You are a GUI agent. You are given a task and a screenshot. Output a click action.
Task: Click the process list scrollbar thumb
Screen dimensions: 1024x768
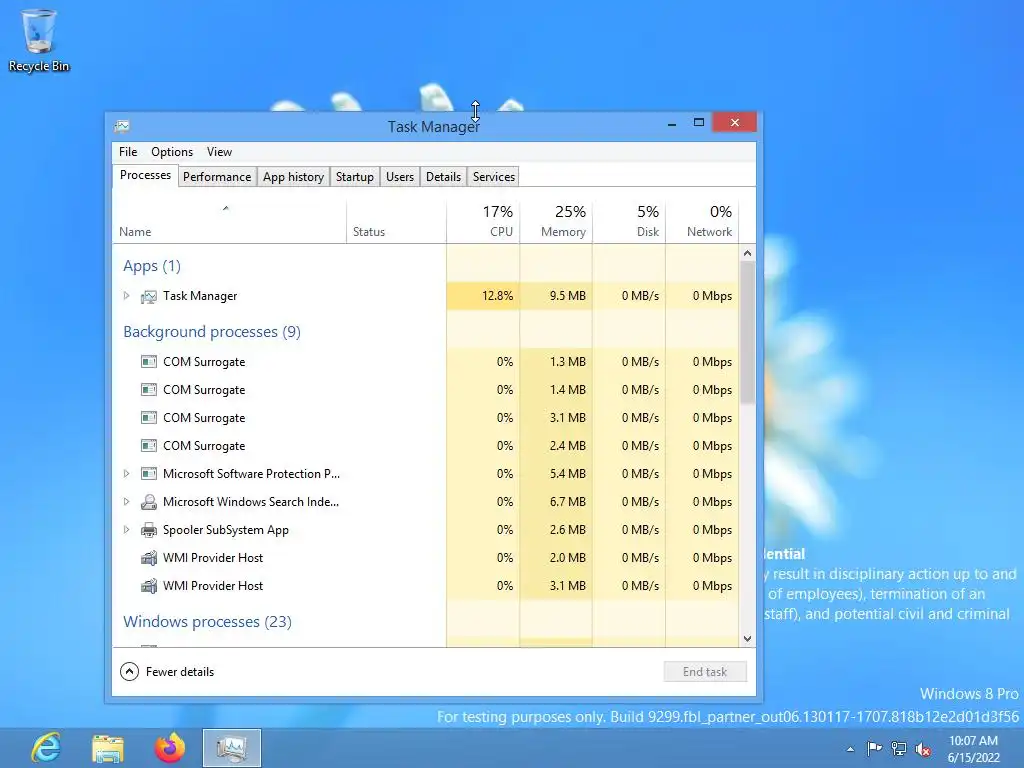pos(748,333)
